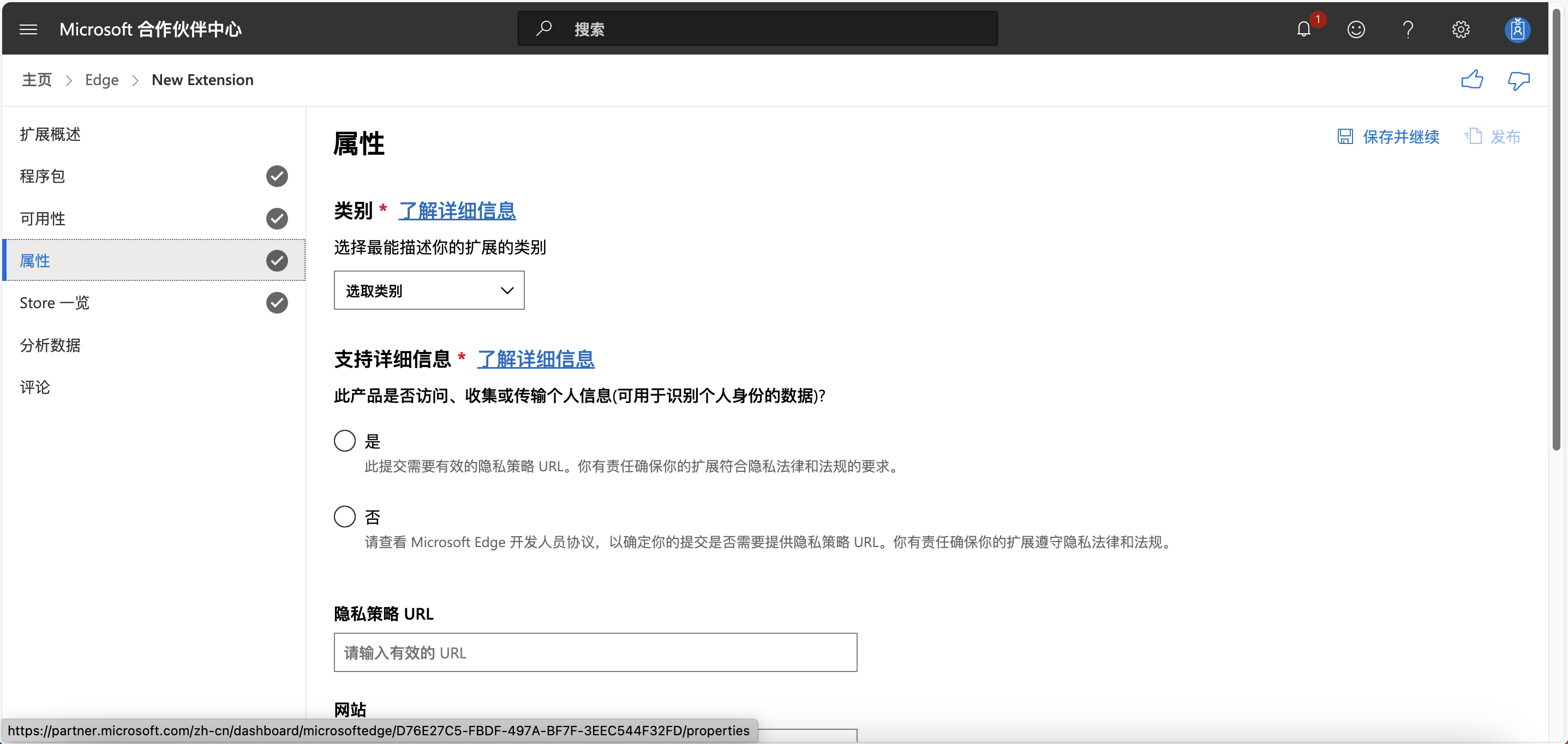Click New Extension breadcrumb
The image size is (1568, 744).
point(202,80)
